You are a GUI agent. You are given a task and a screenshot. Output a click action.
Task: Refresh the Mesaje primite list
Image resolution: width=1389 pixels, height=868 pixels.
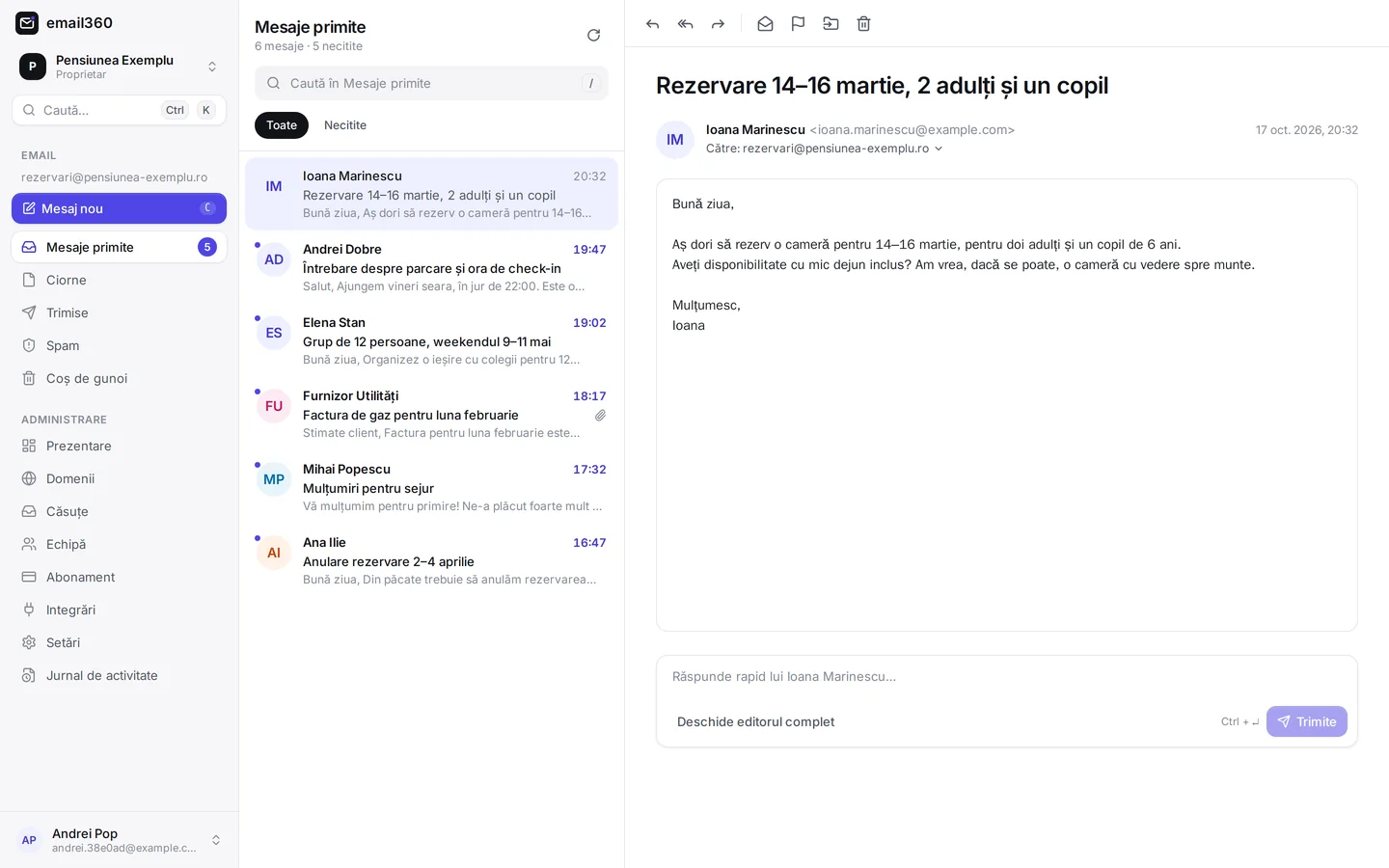tap(594, 36)
